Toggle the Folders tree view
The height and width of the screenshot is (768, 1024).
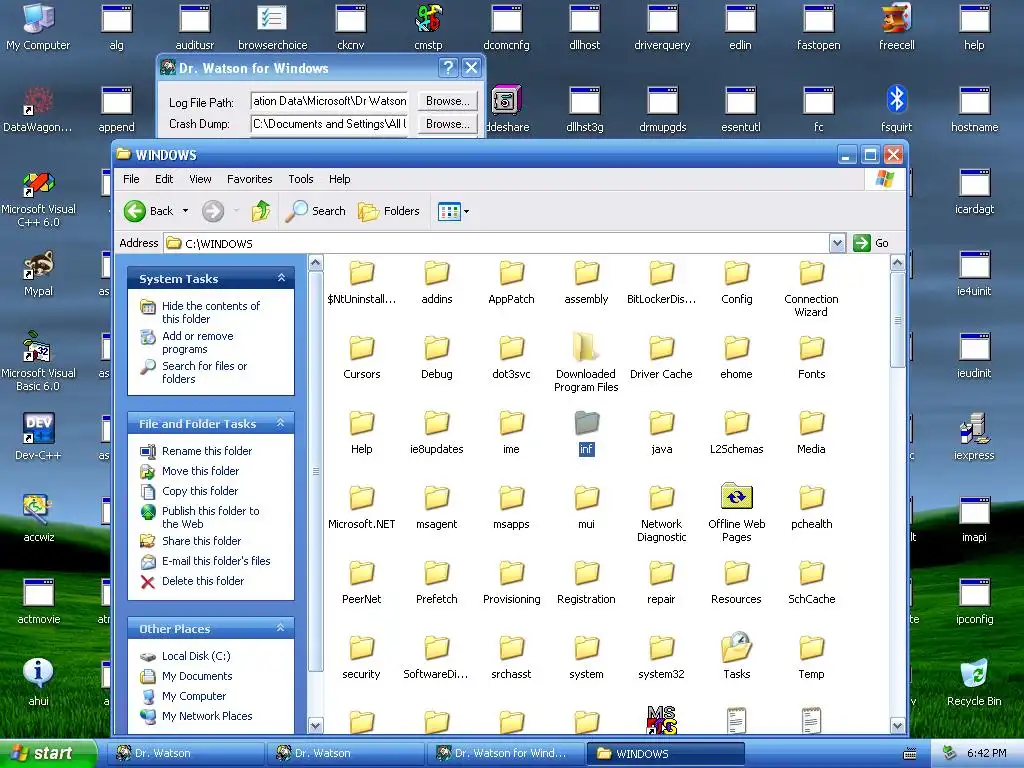389,211
